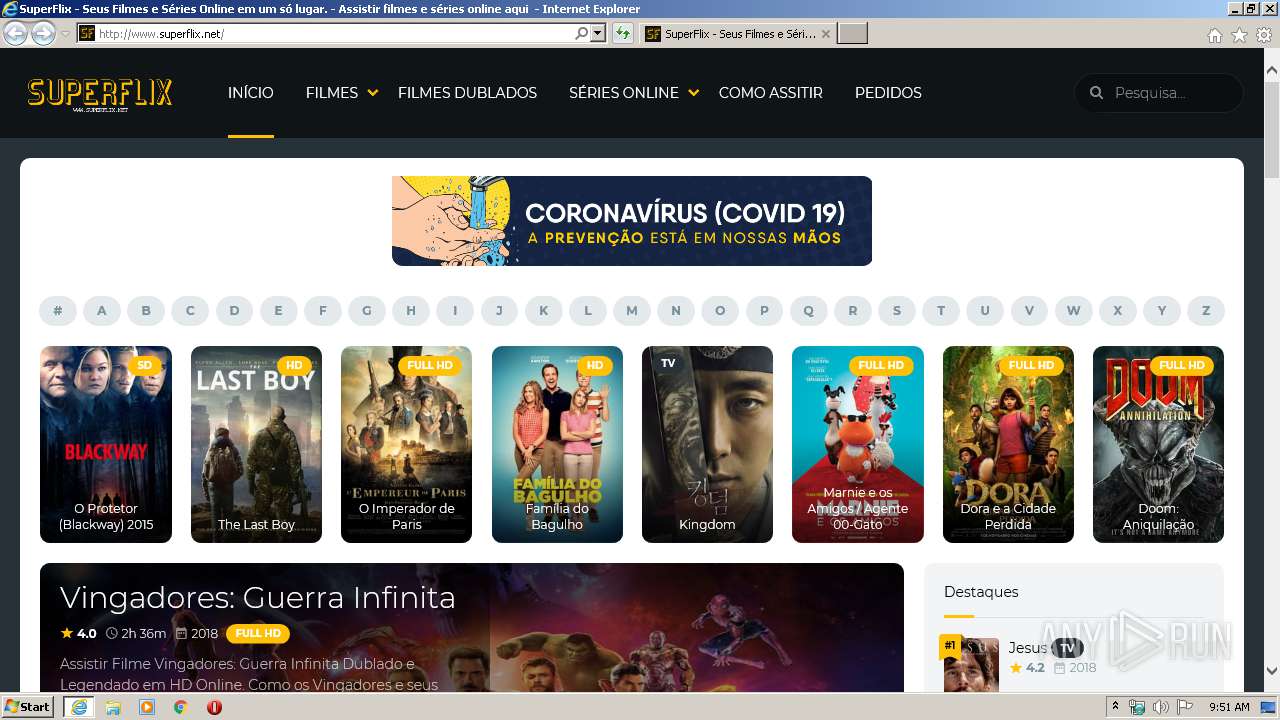Filter titles by letter W
Viewport: 1280px width, 720px height.
[x=1073, y=310]
